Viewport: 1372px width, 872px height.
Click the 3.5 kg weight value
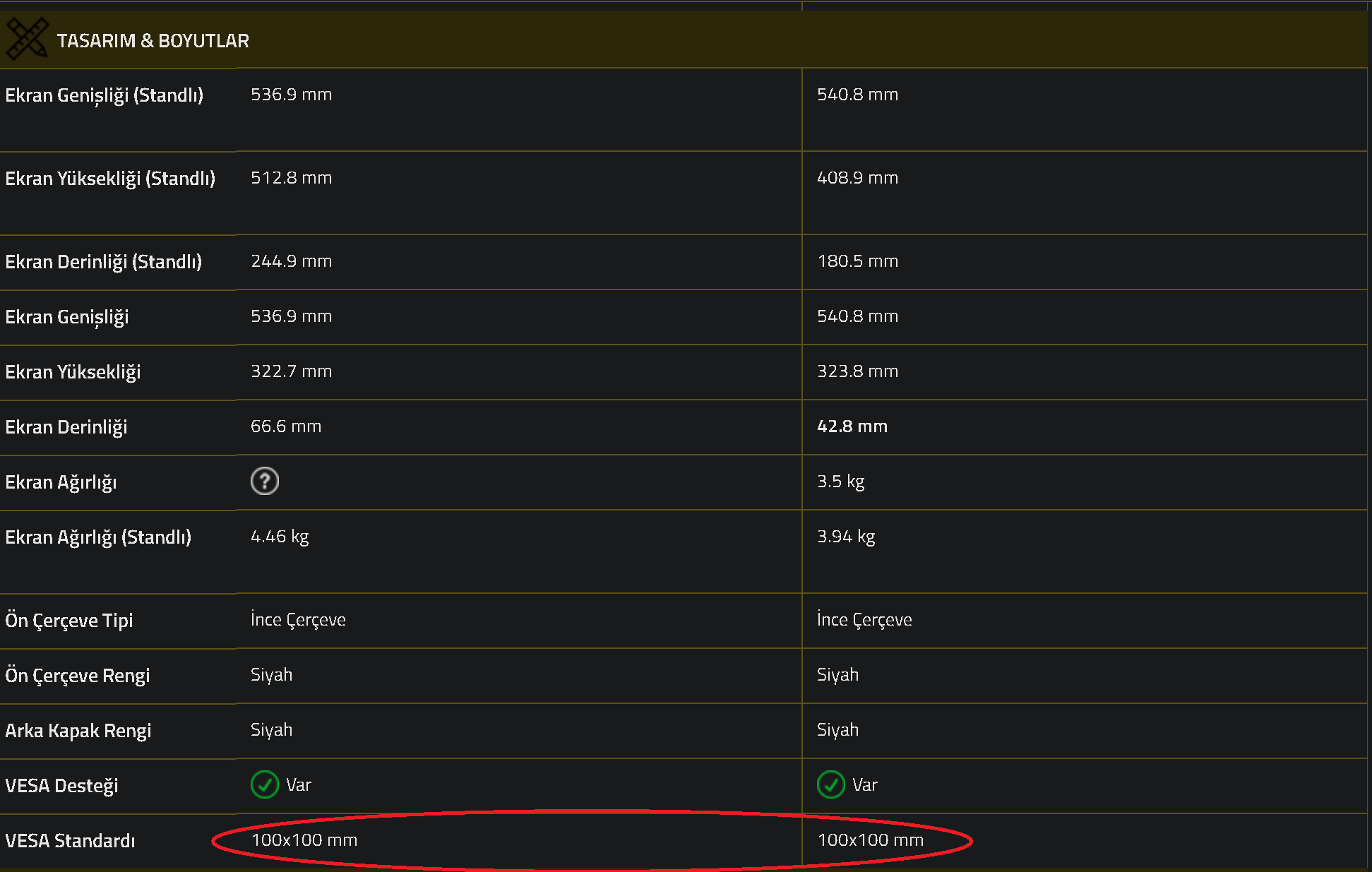click(840, 482)
